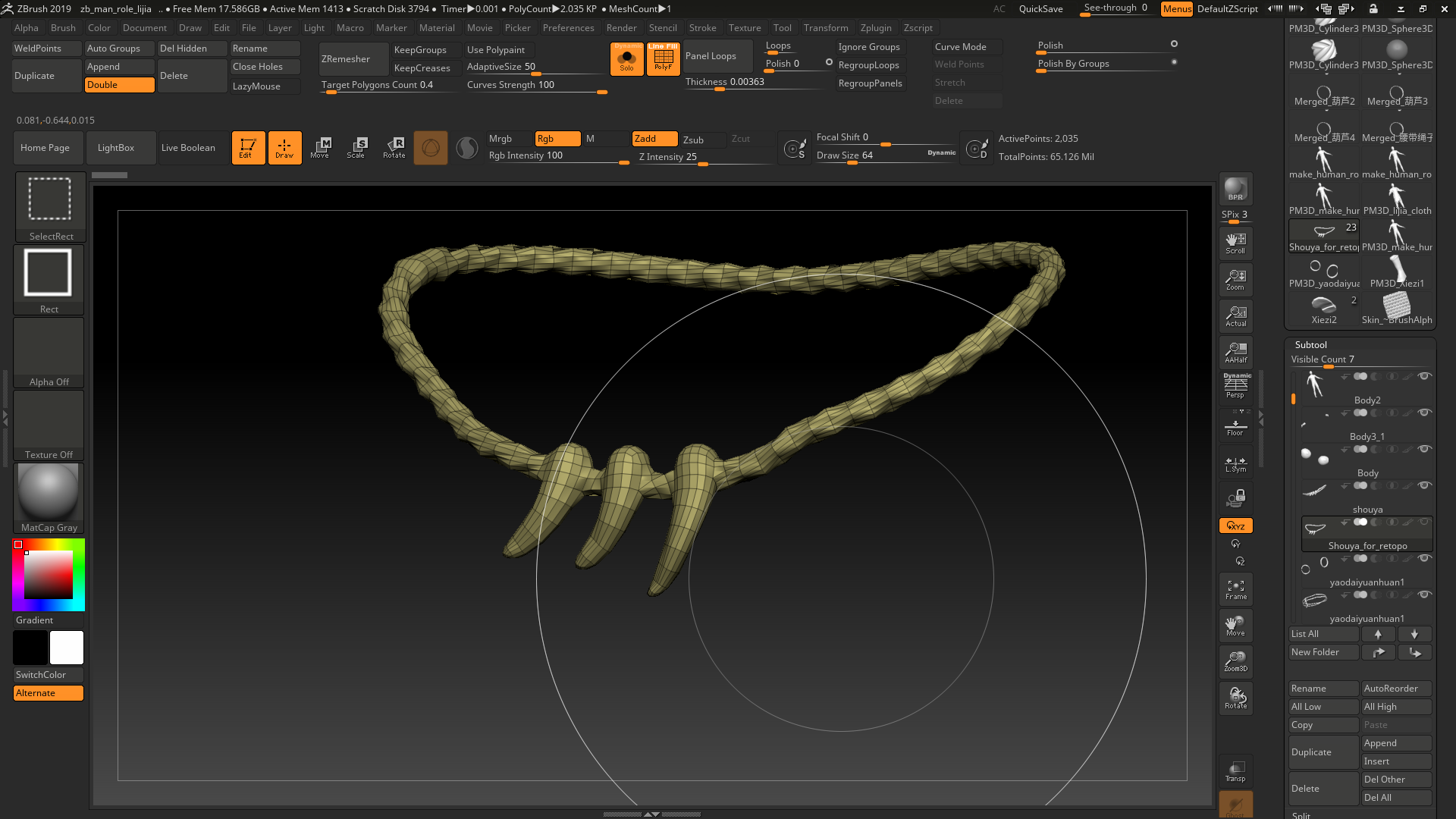Click the BPR render button
Image resolution: width=1456 pixels, height=819 pixels.
tap(1235, 189)
